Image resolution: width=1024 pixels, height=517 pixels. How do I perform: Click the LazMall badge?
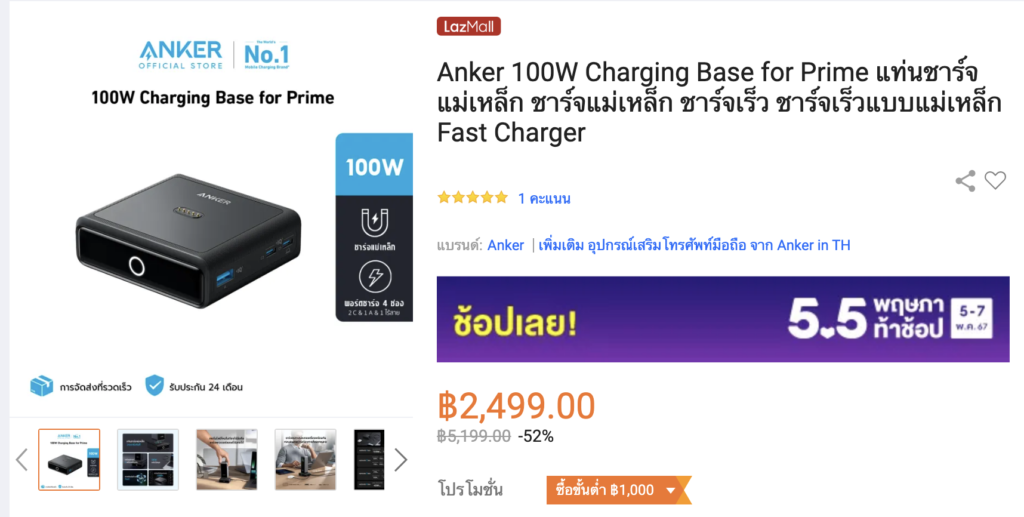pos(469,26)
